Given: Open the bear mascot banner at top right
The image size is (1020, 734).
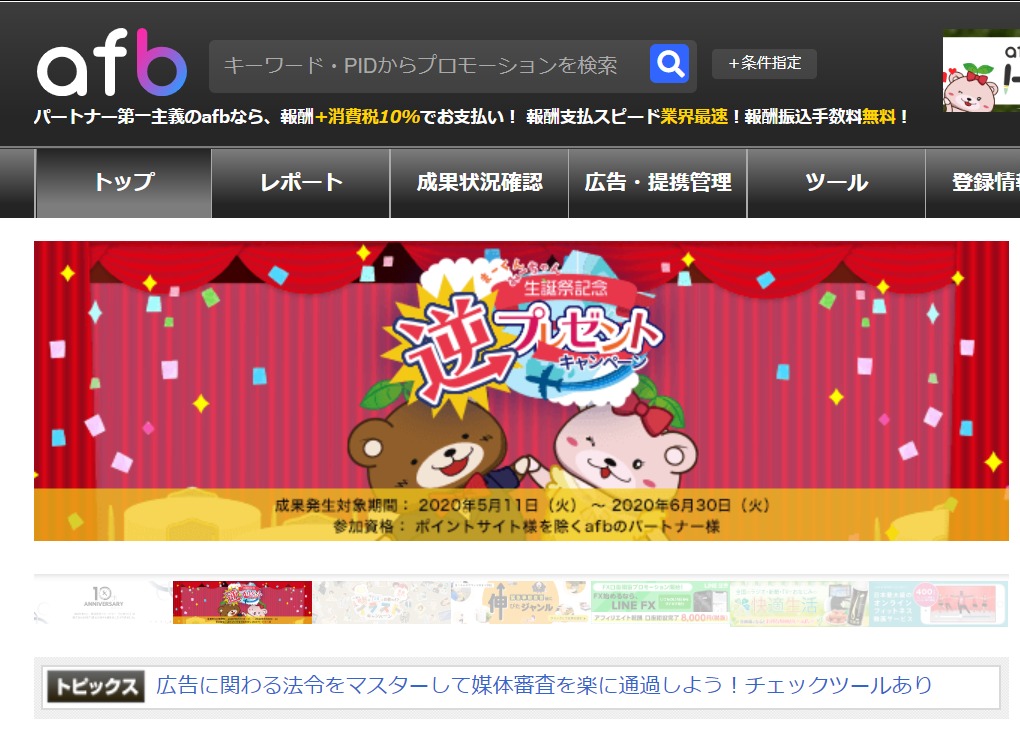Looking at the screenshot, I should pyautogui.click(x=981, y=70).
